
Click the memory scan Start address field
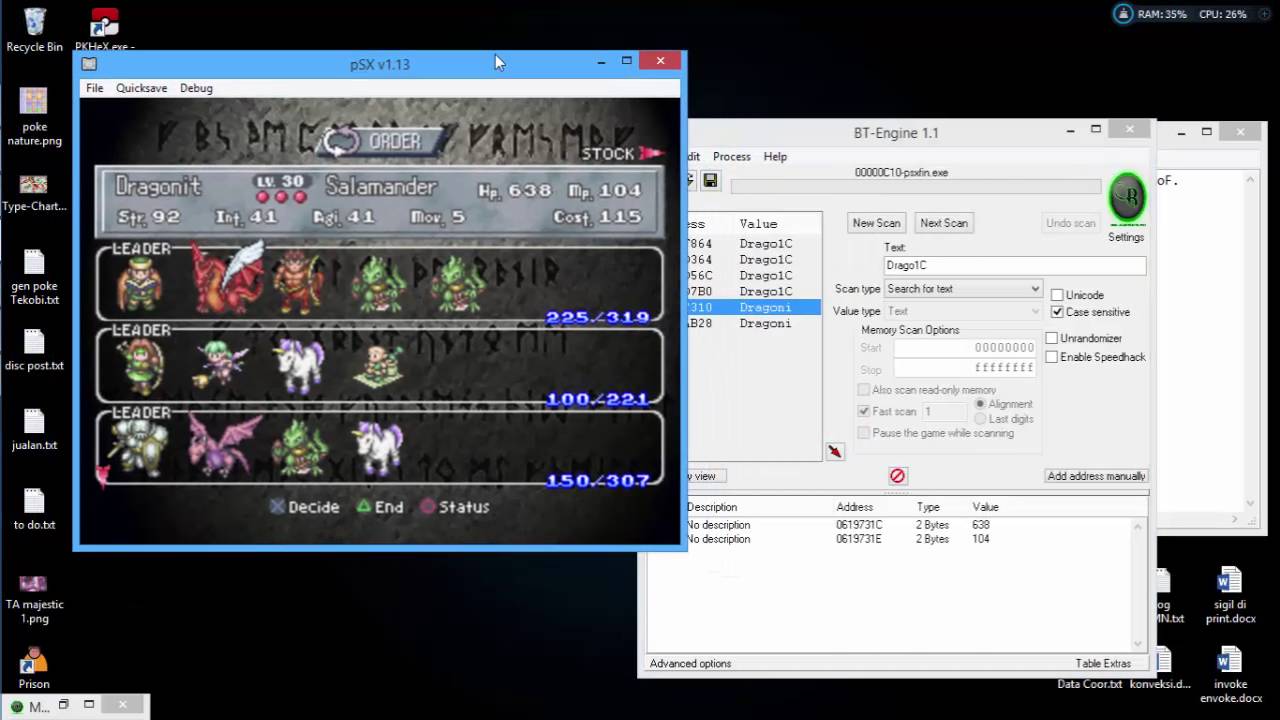coord(965,348)
